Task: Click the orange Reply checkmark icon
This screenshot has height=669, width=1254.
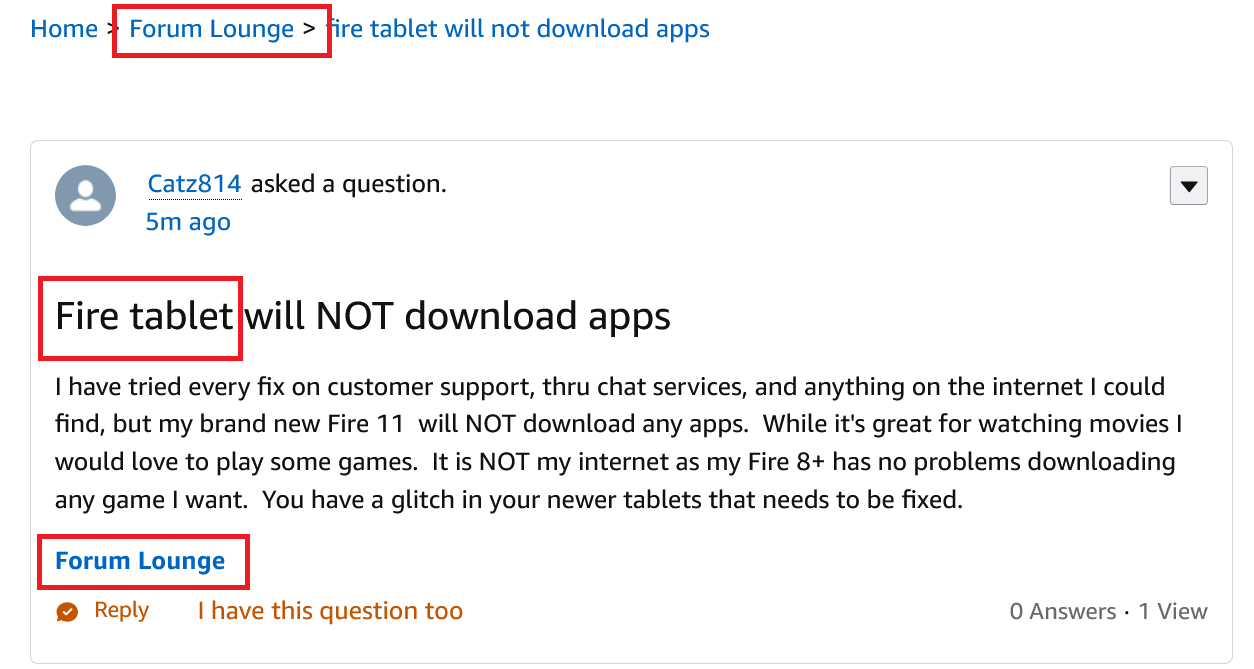Action: [68, 612]
